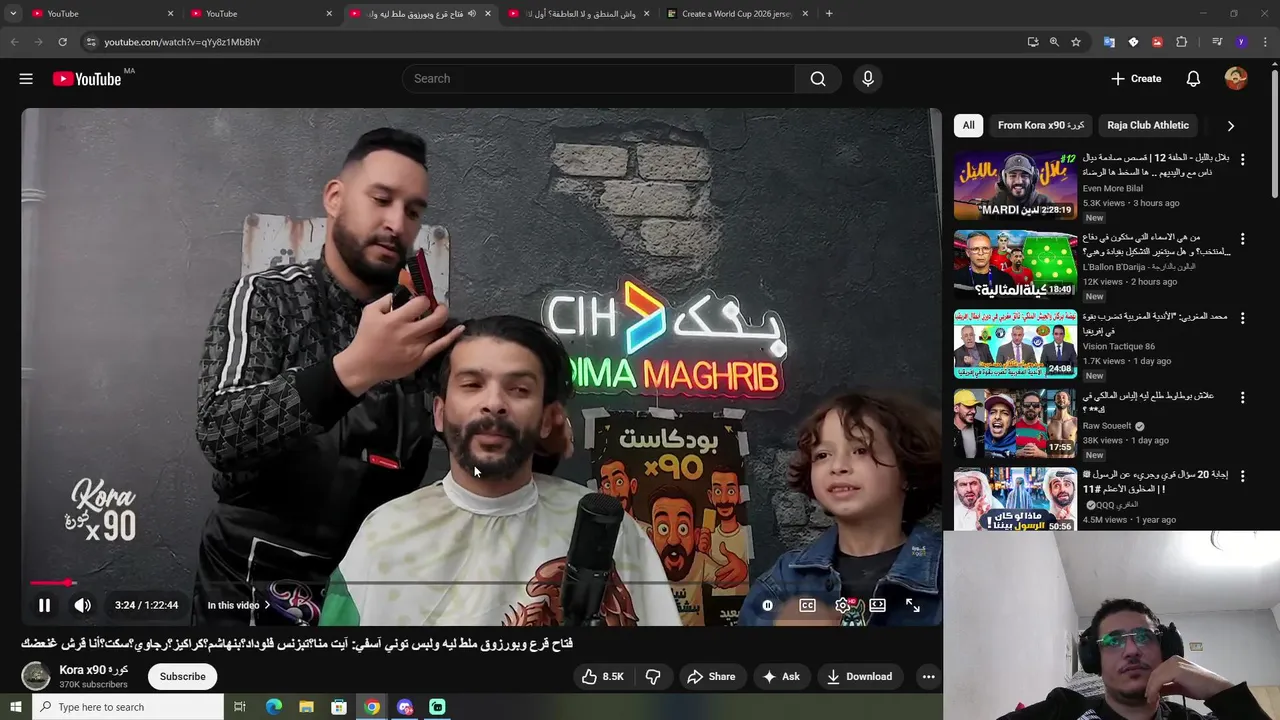Share this video

pyautogui.click(x=711, y=677)
